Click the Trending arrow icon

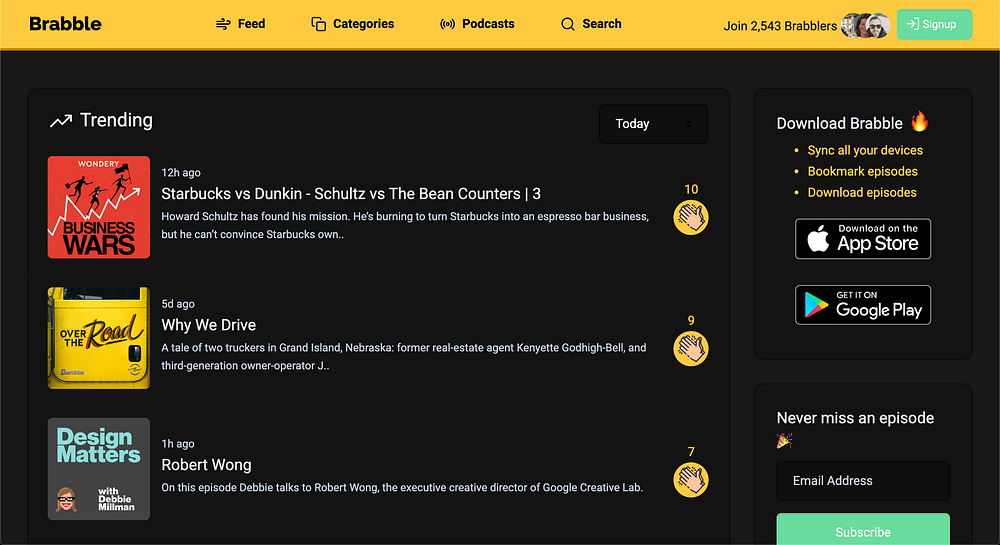(x=61, y=120)
